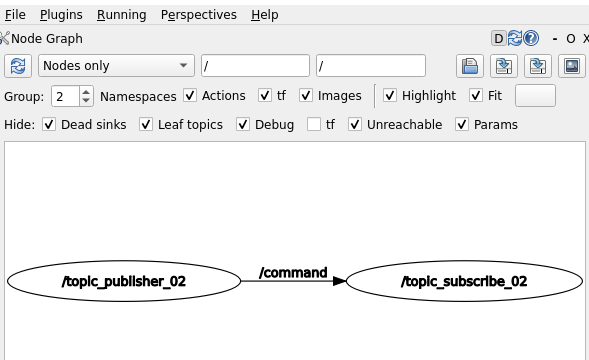Screen dimensions: 589x360
Task: Uncheck the Actions checkbox
Action: 190,95
